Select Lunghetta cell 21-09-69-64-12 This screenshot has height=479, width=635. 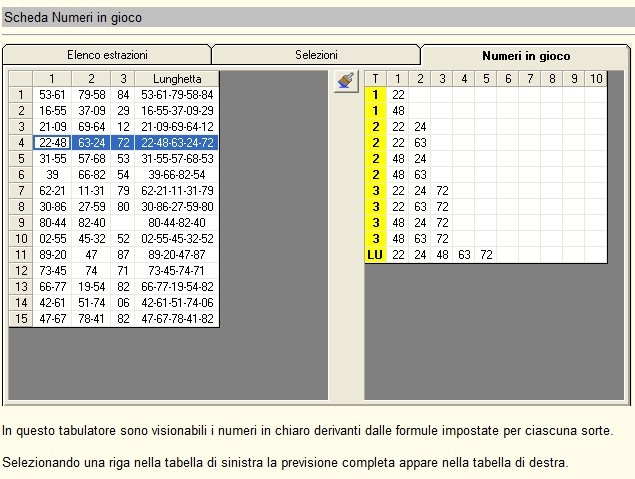pos(177,127)
